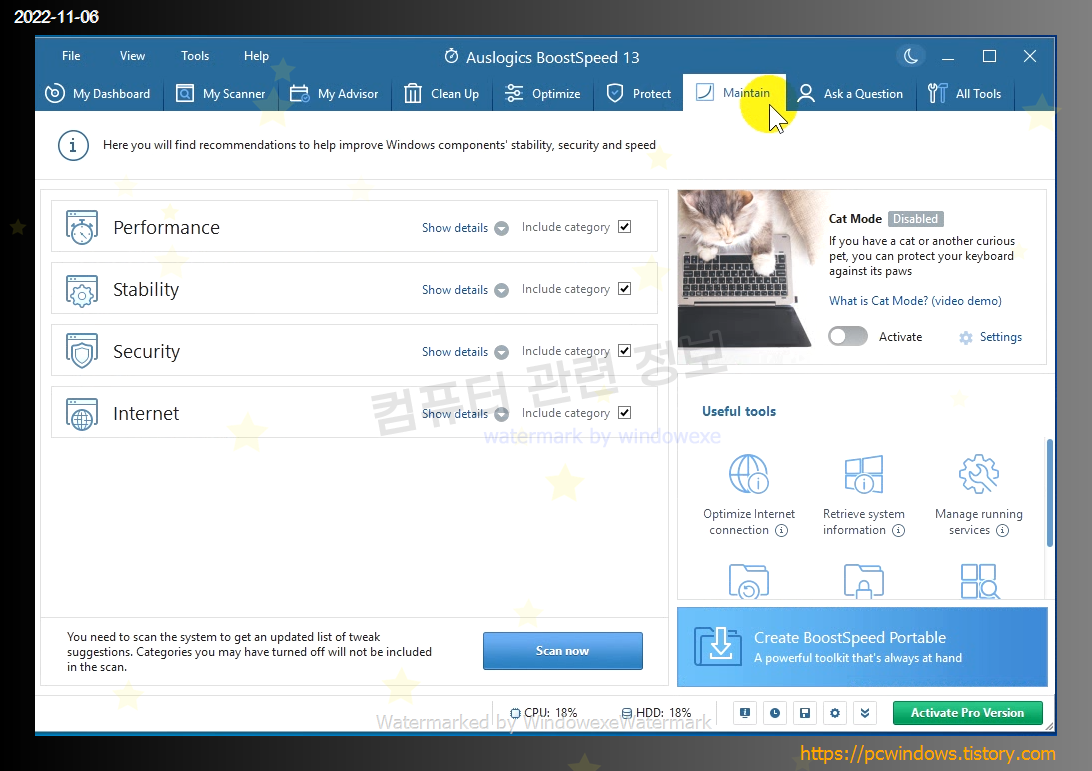The height and width of the screenshot is (771, 1092).
Task: Open settings gear in status bar
Action: pyautogui.click(x=835, y=712)
